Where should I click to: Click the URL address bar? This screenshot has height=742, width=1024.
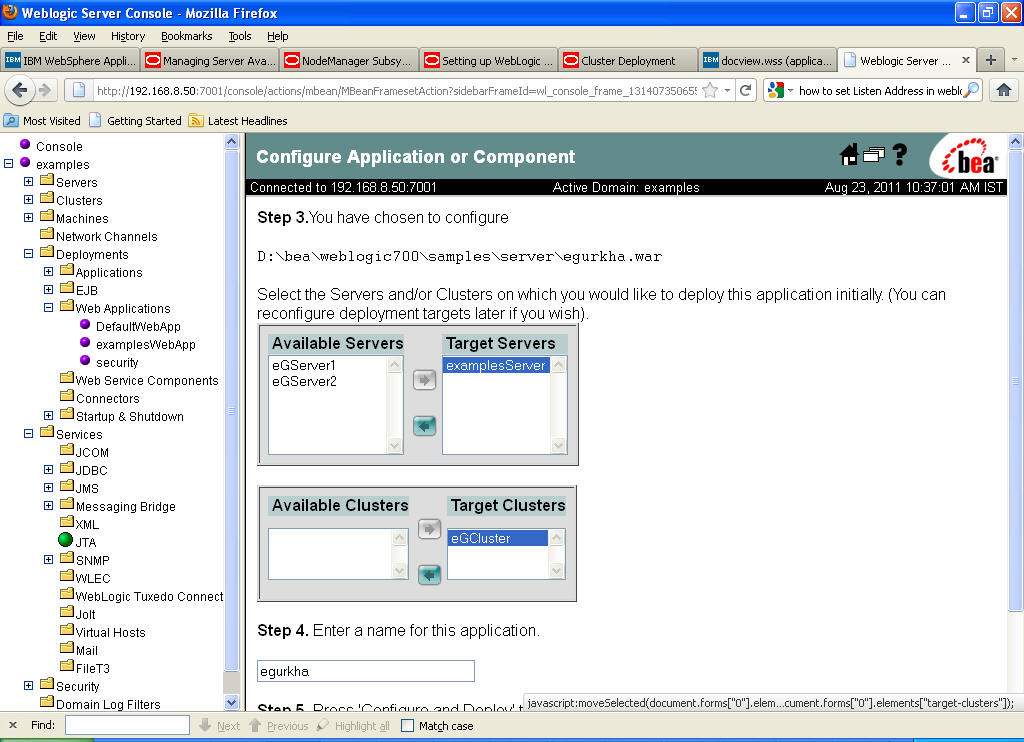[396, 90]
